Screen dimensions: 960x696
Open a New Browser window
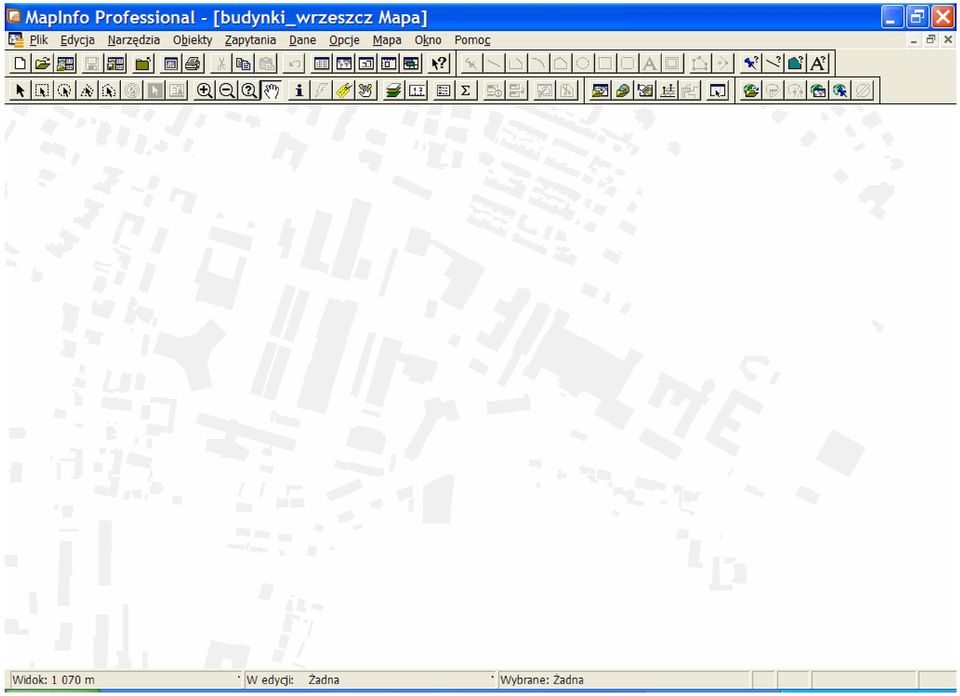tap(321, 63)
